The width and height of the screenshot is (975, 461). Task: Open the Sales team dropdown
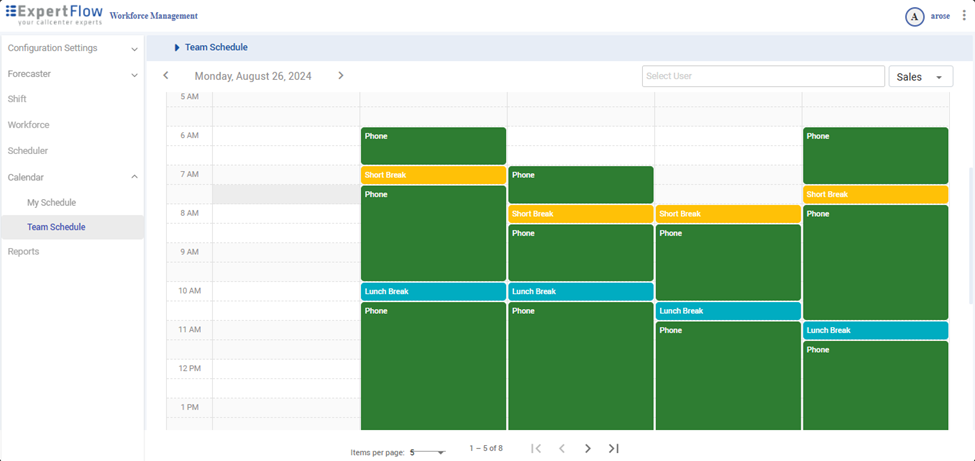click(920, 77)
